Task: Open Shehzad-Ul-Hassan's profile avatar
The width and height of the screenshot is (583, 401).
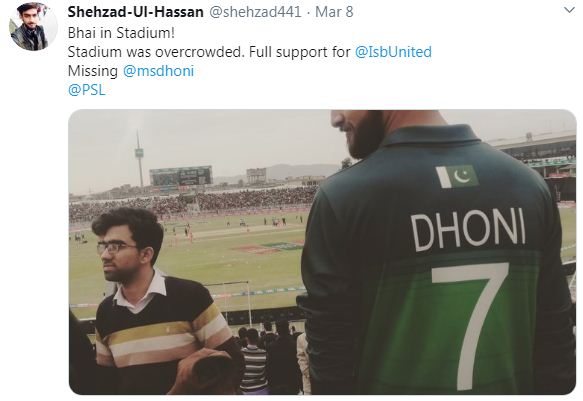Action: pos(33,26)
